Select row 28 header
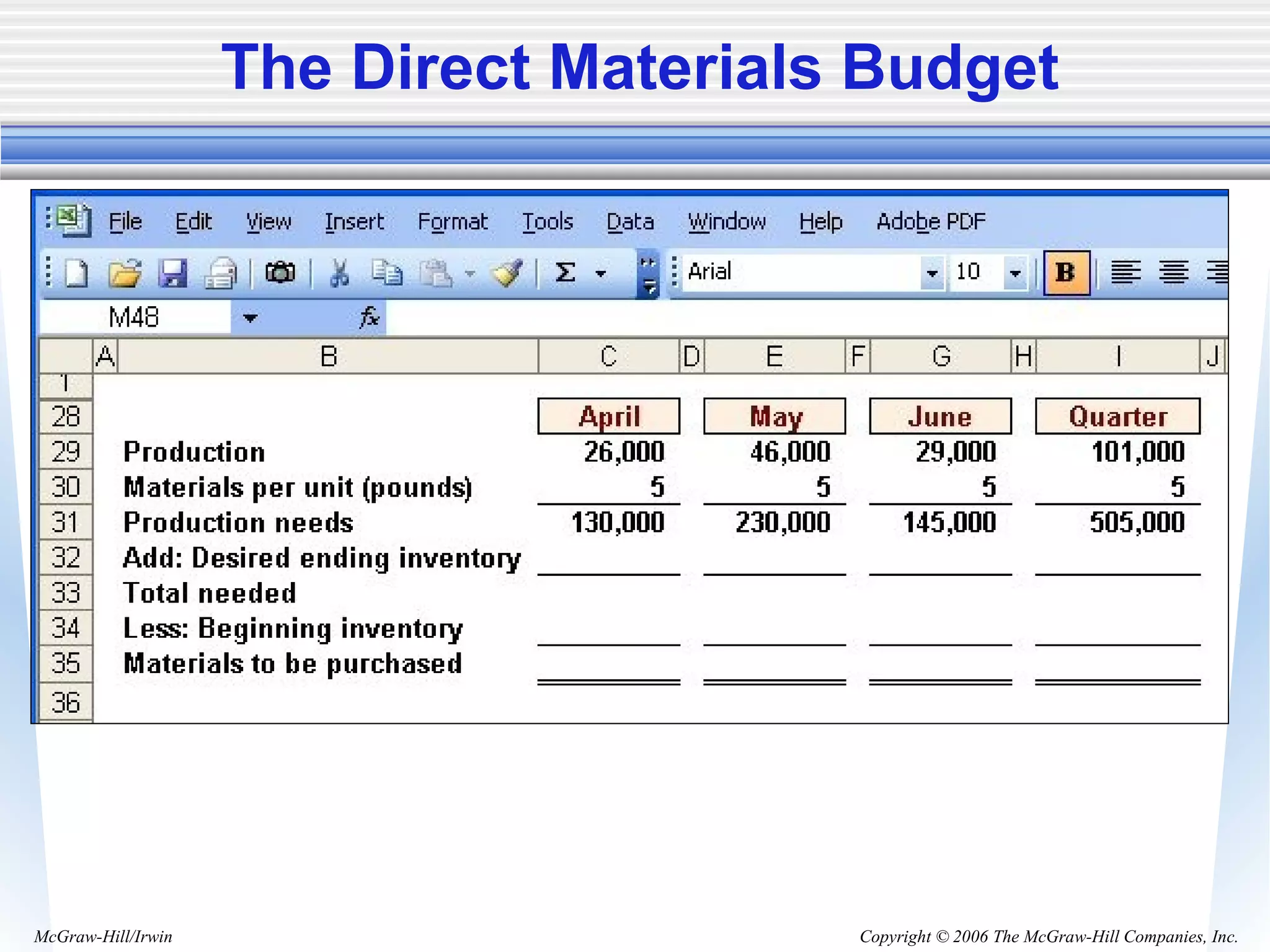Image resolution: width=1270 pixels, height=952 pixels. pyautogui.click(x=66, y=416)
